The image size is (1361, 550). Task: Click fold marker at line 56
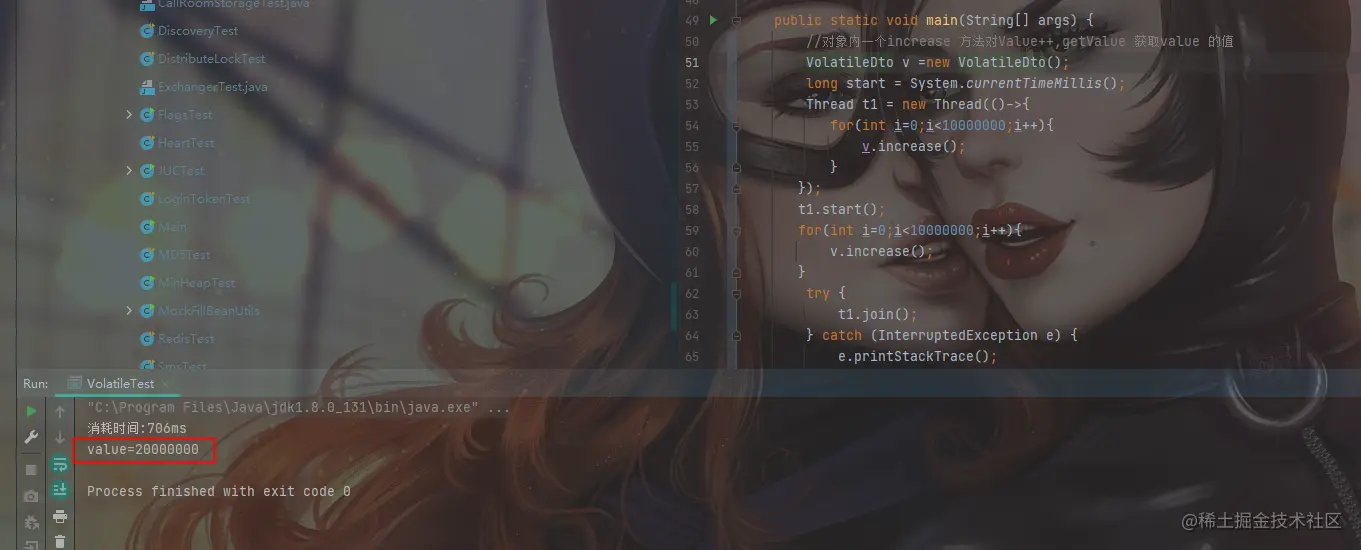(x=737, y=167)
